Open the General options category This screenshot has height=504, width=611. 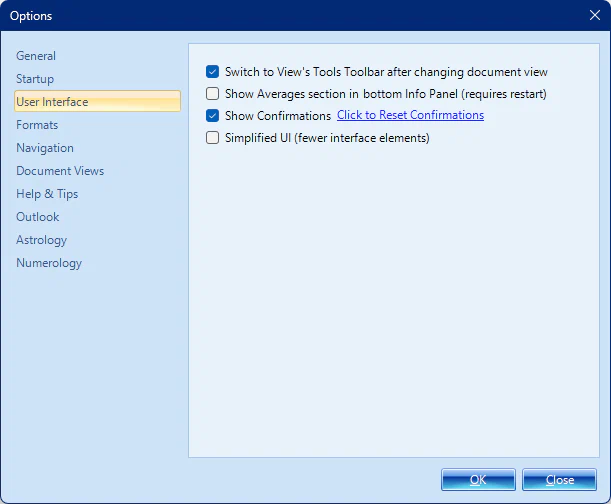tap(36, 56)
